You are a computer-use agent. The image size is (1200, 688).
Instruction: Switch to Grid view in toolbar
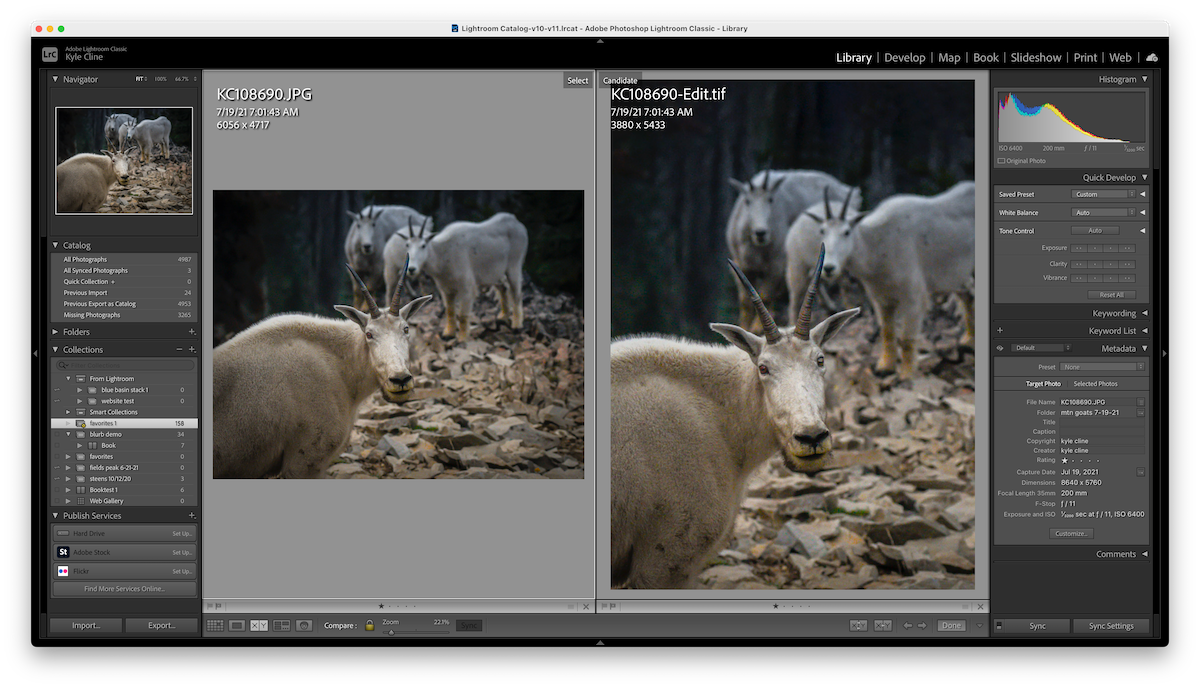pyautogui.click(x=215, y=625)
